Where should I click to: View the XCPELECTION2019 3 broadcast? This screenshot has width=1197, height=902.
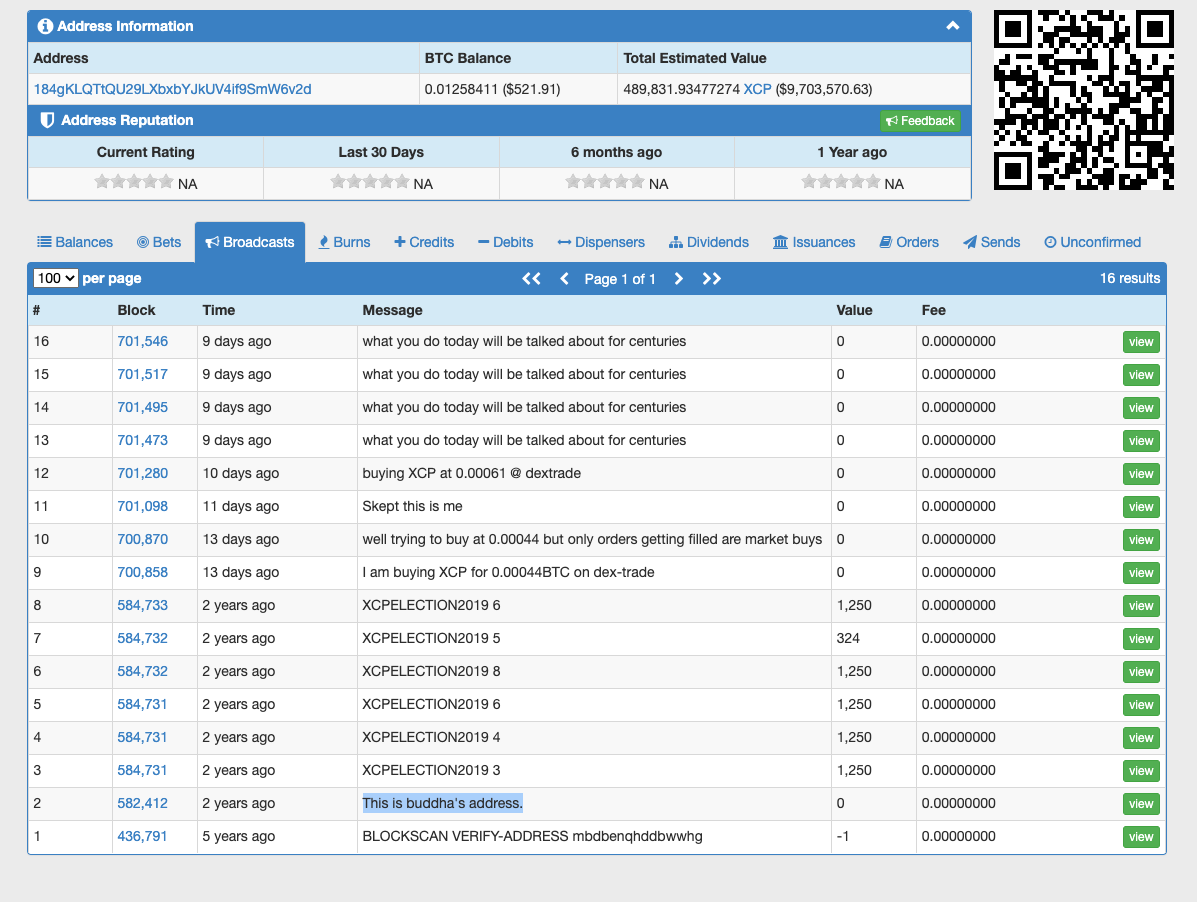coord(1141,771)
